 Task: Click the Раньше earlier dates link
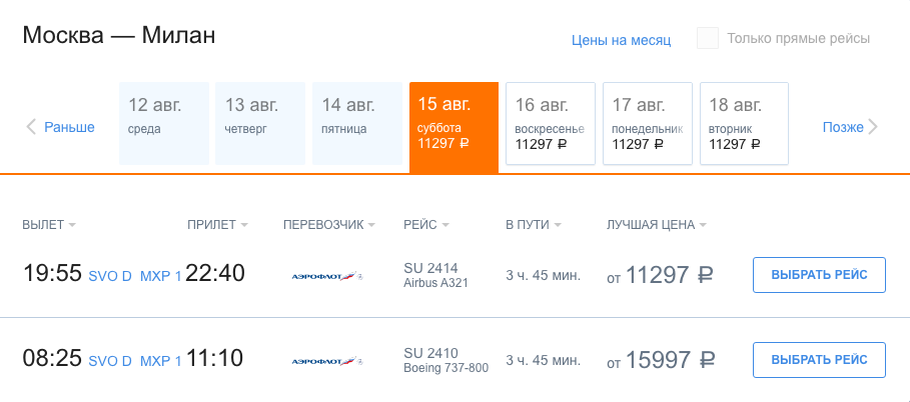[69, 127]
